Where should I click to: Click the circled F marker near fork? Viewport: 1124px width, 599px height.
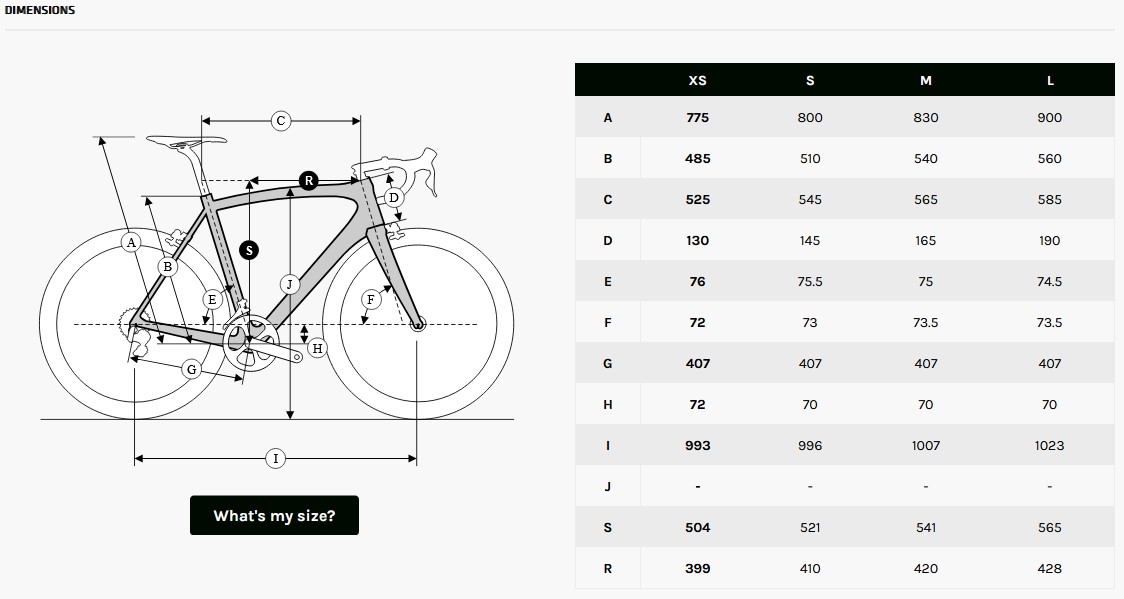pos(371,299)
